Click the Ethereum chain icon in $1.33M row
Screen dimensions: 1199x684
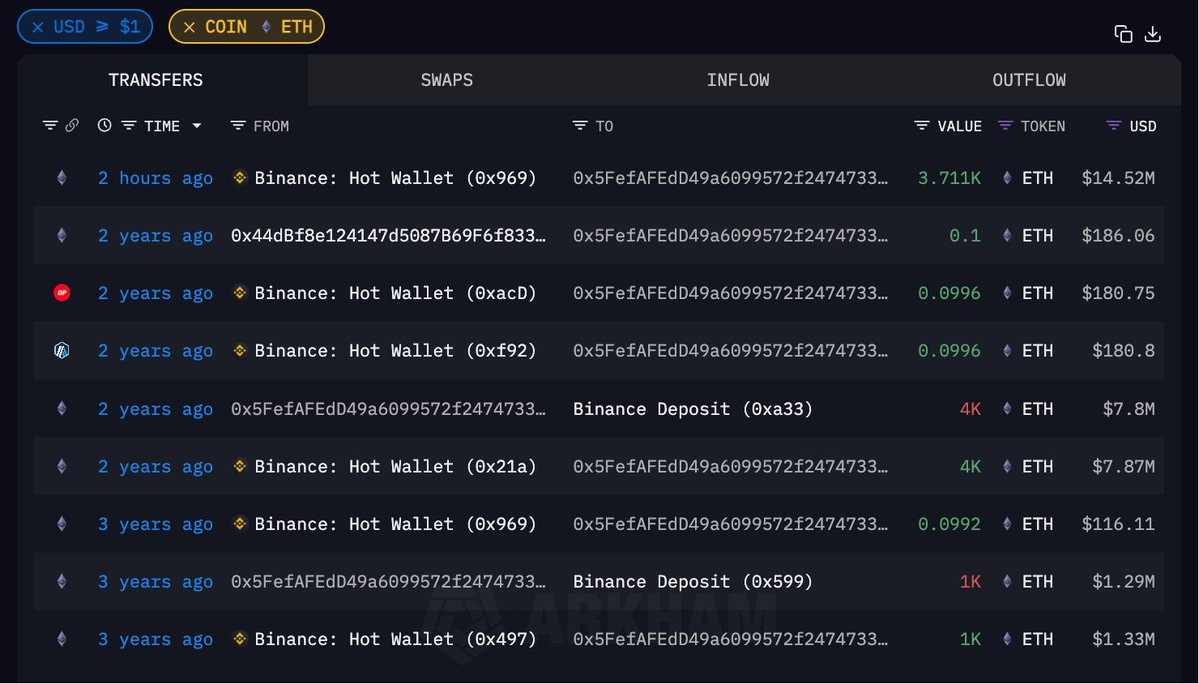[x=62, y=639]
